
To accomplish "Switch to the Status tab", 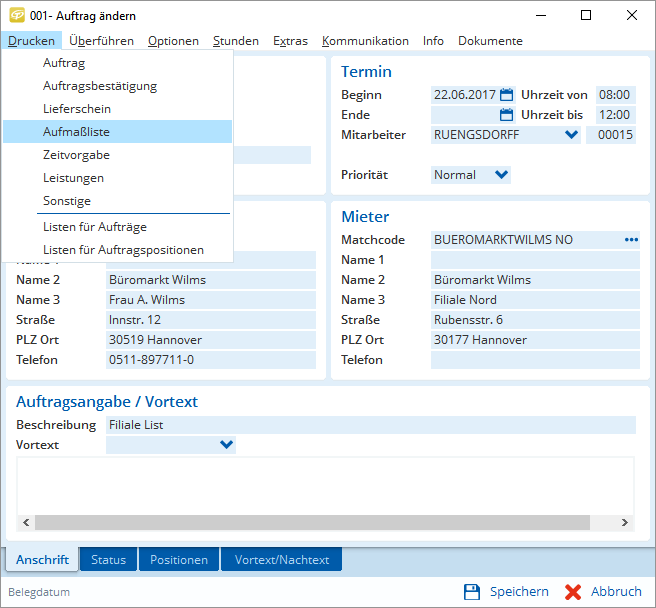I will tap(108, 559).
